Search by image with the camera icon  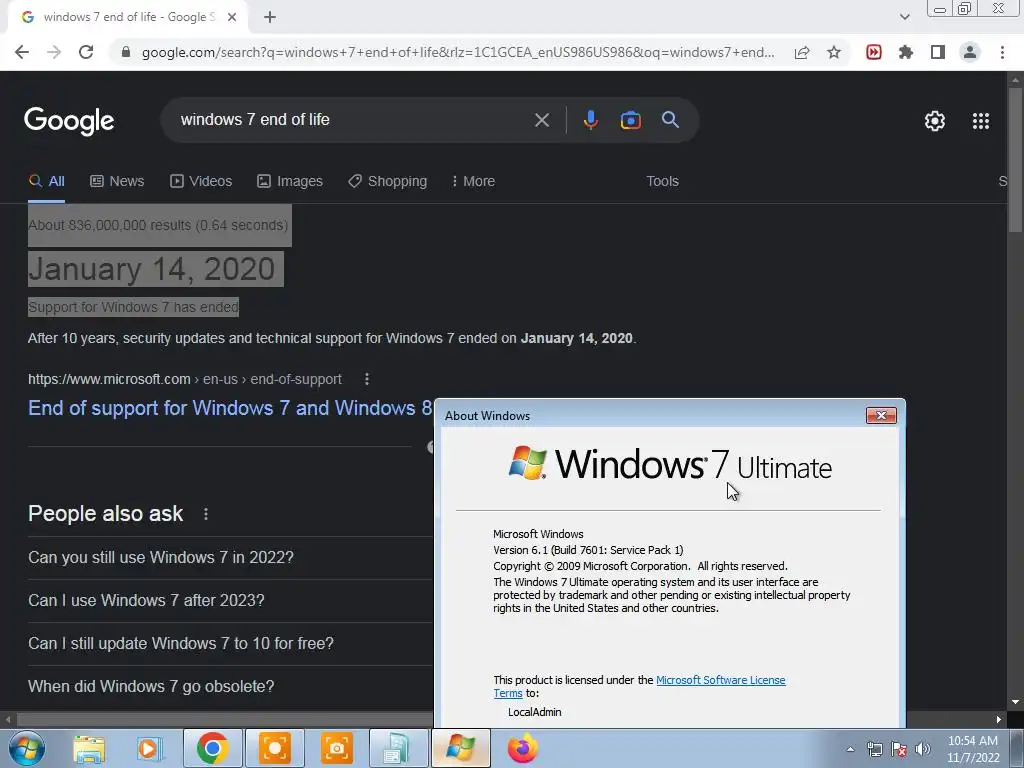pyautogui.click(x=630, y=120)
